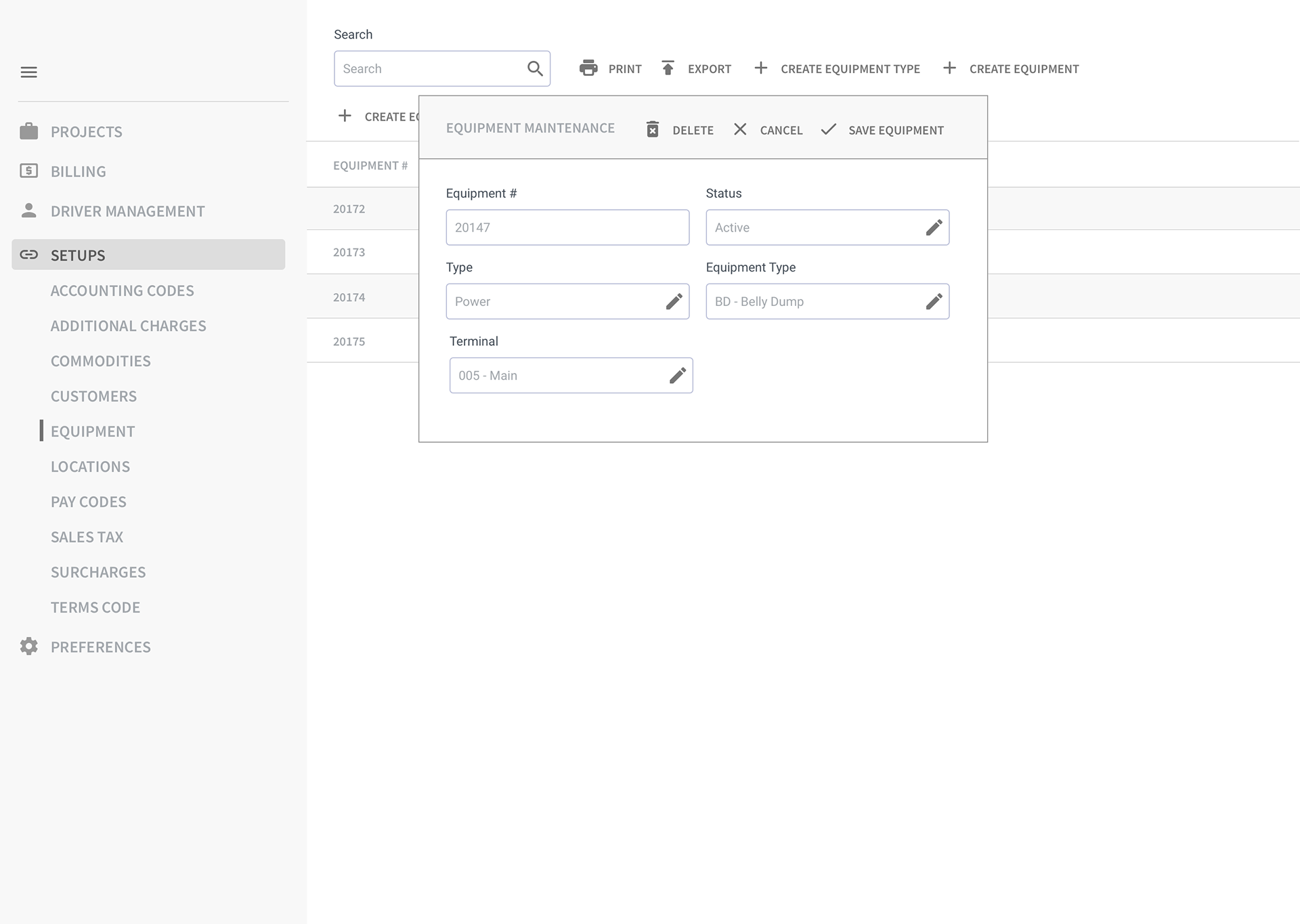Viewport: 1300px width, 924px height.
Task: Click the Equipment # input field
Action: [x=567, y=227]
